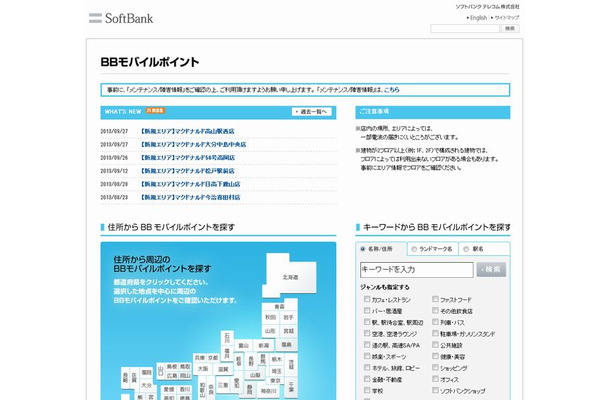
Task: Open the マクドナルド大分中島中央店 news link
Action: 193,144
